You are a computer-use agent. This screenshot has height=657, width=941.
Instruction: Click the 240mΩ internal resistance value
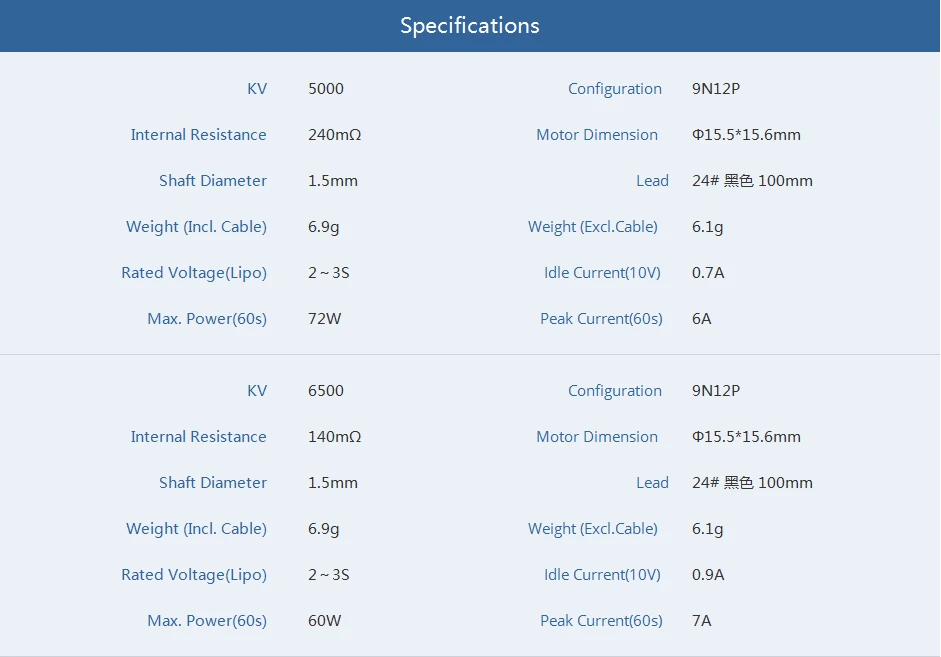click(334, 135)
